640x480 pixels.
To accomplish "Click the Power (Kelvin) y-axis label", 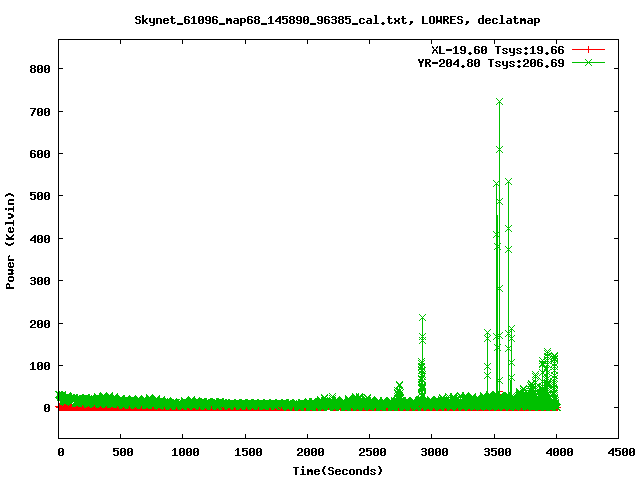I will click(x=11, y=240).
